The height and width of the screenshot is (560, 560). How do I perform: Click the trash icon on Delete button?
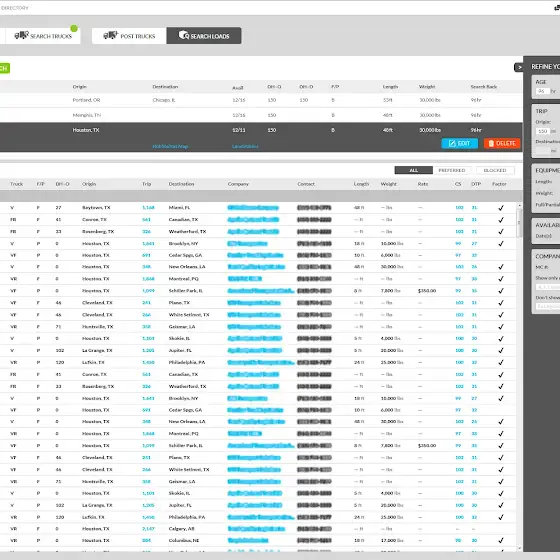tap(491, 144)
